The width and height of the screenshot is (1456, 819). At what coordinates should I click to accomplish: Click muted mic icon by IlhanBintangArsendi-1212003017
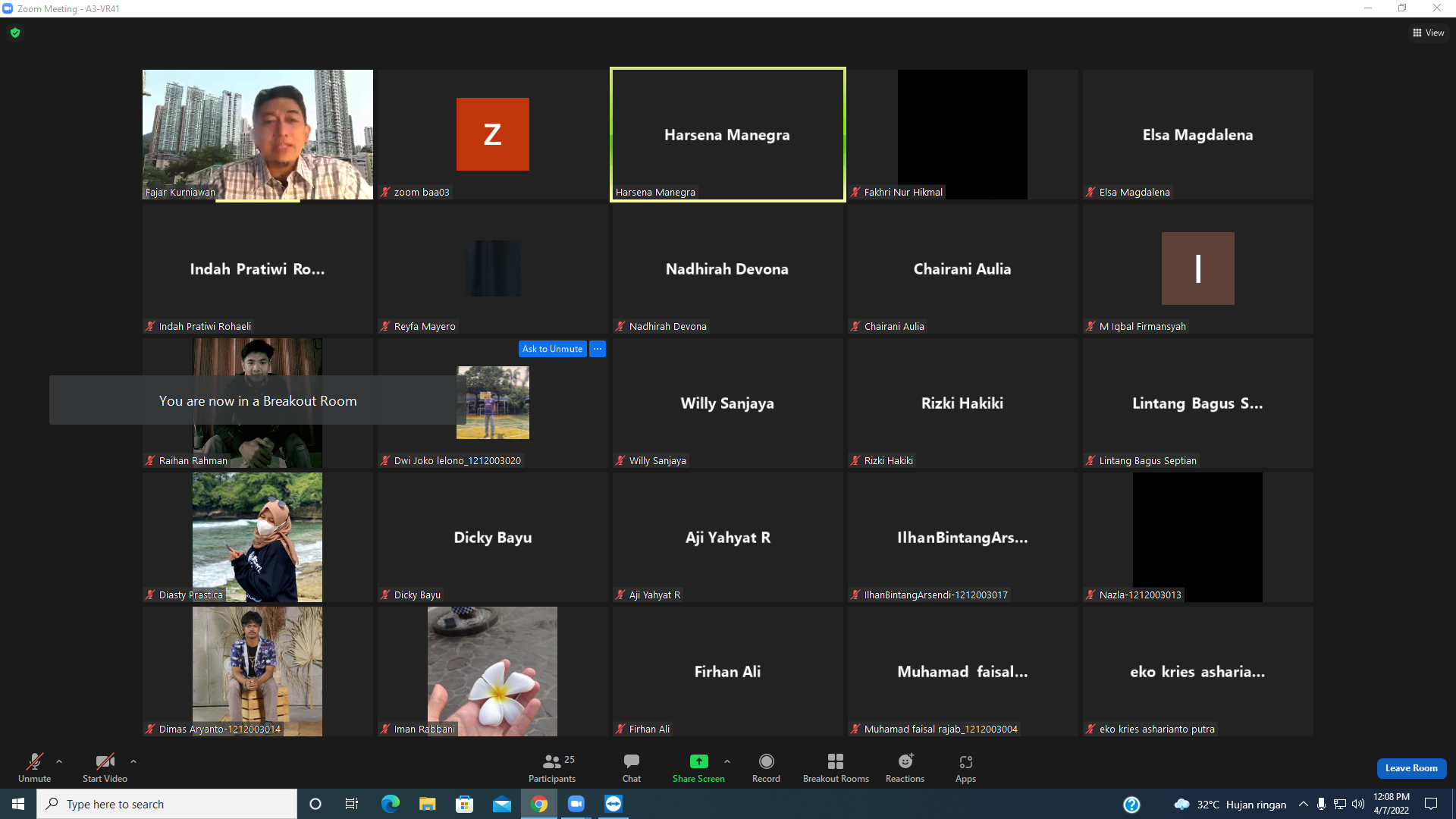(855, 595)
